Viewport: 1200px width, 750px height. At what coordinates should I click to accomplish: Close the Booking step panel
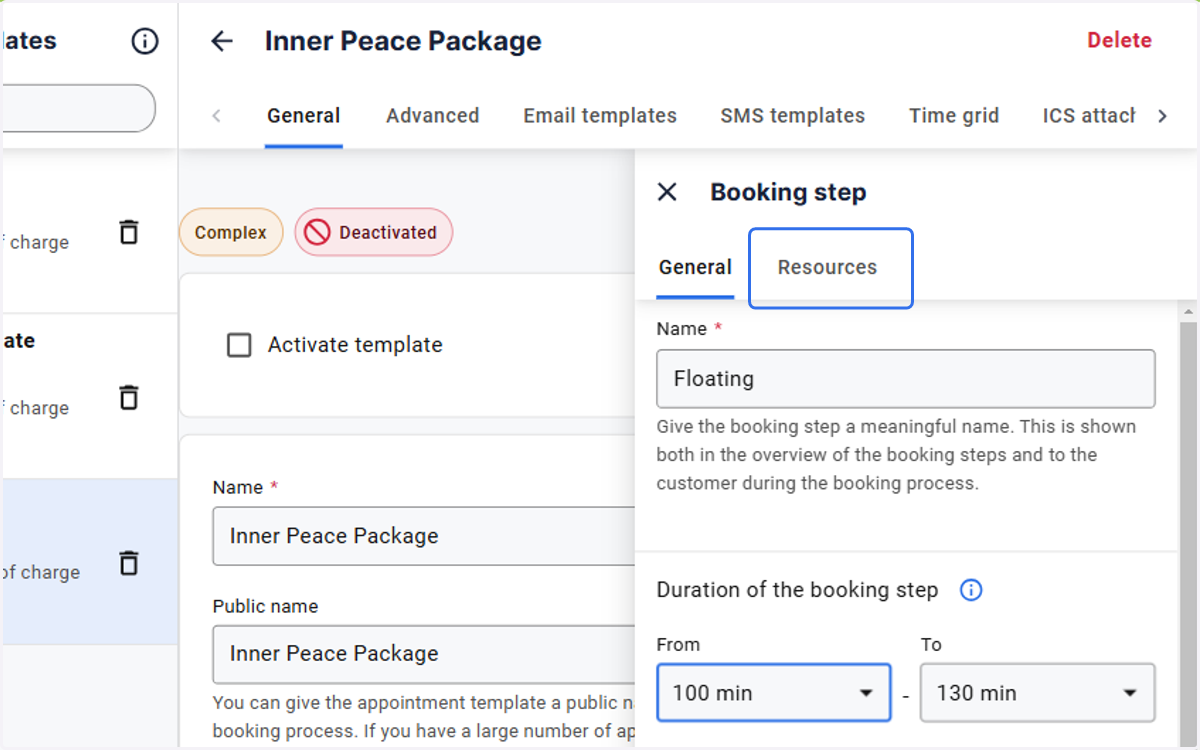tap(667, 192)
